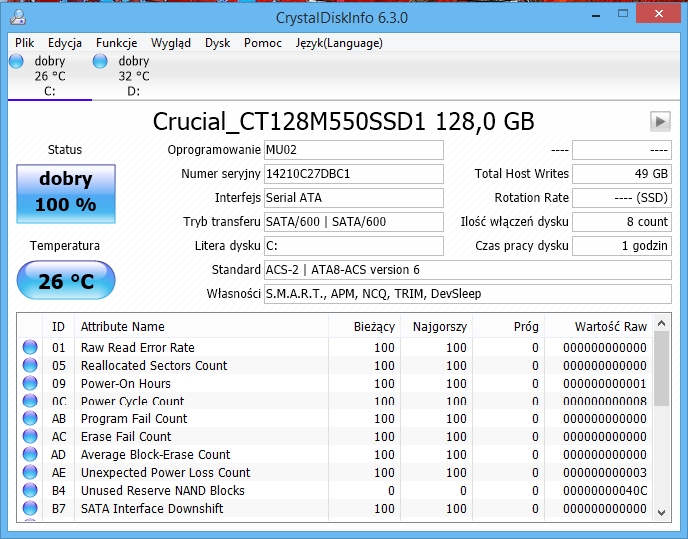Click the Litera dysku field C:

point(354,246)
